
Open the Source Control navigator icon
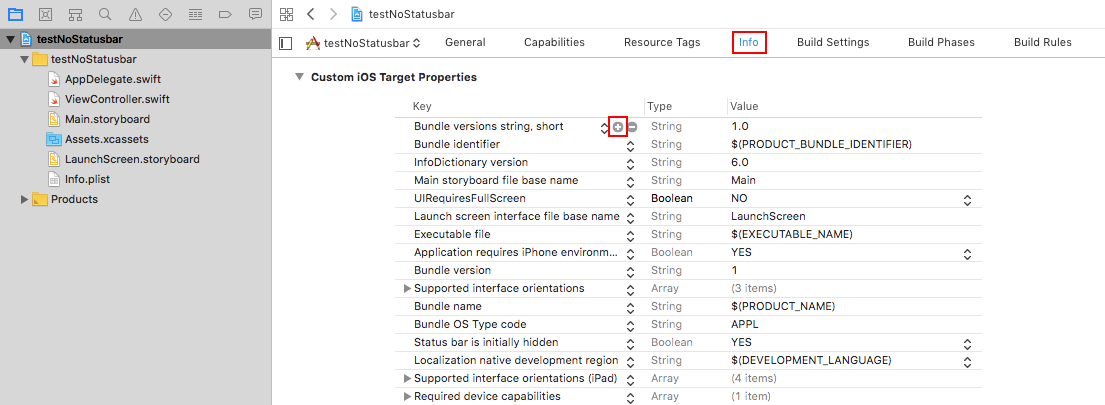pyautogui.click(x=45, y=15)
